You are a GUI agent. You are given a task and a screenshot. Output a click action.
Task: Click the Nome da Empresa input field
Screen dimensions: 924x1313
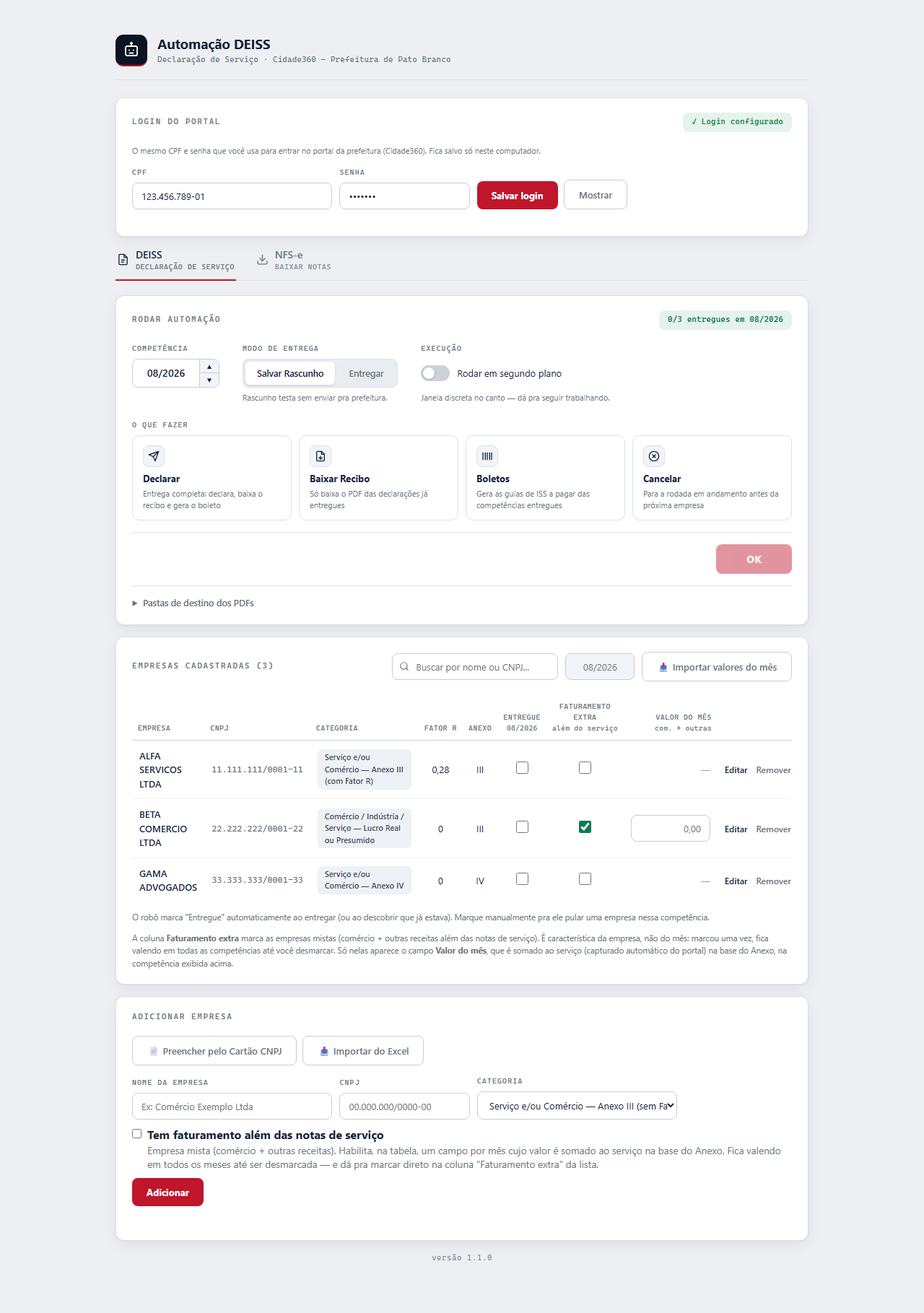pos(232,1107)
